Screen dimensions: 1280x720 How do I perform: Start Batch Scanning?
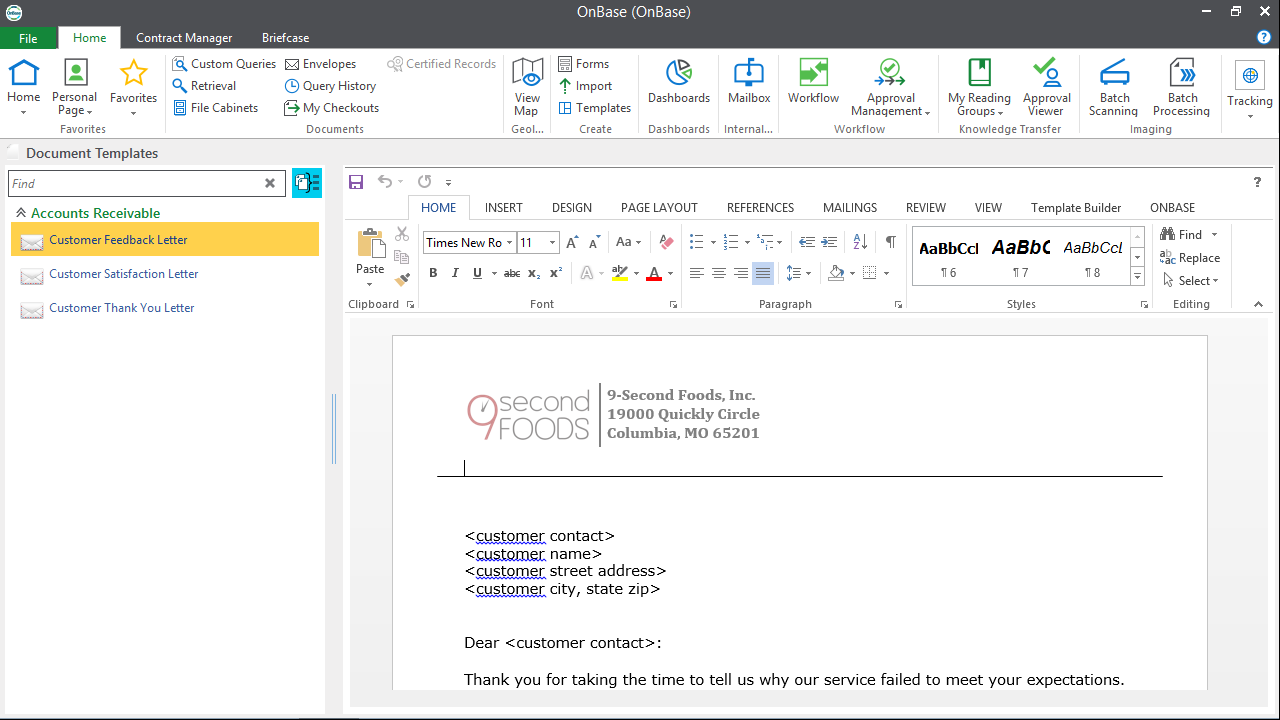(1113, 87)
